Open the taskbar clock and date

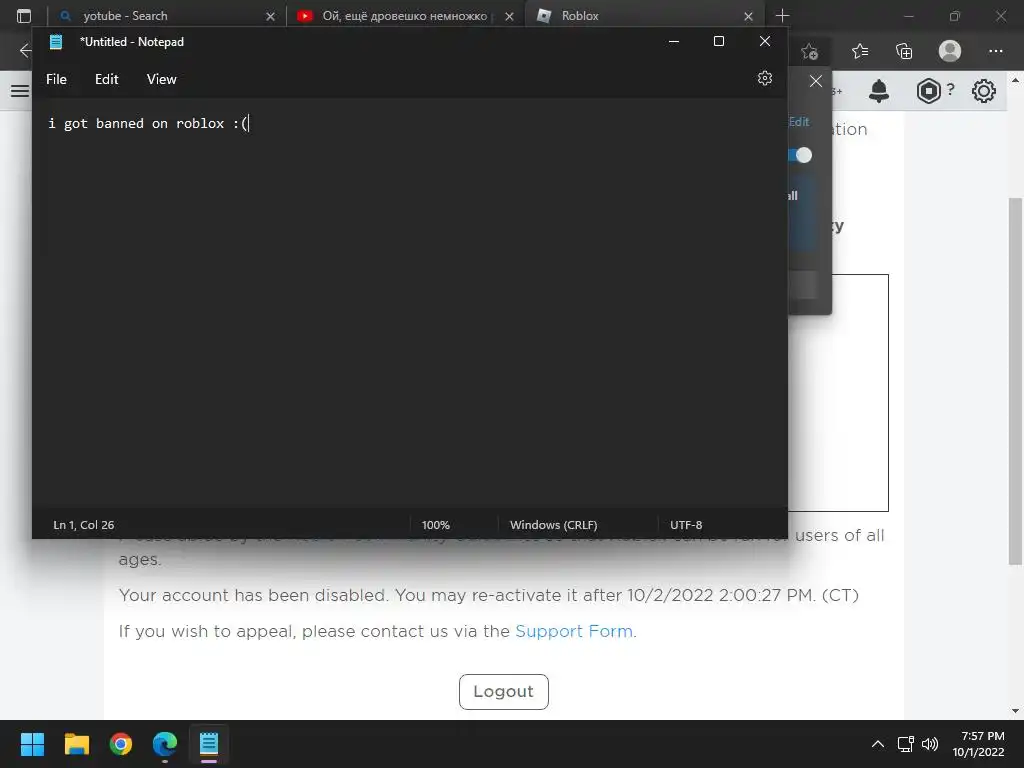(x=978, y=744)
